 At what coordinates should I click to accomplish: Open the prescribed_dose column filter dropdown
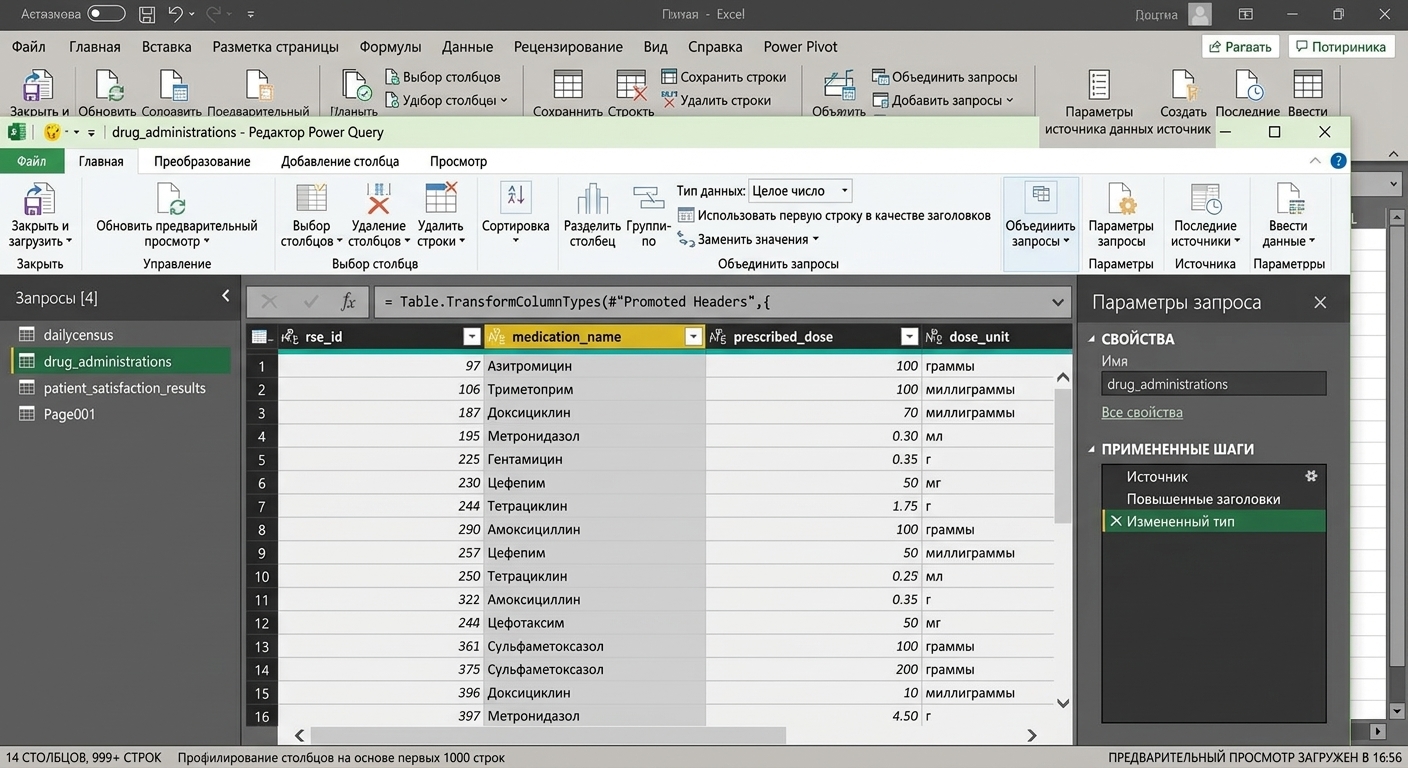pos(909,337)
